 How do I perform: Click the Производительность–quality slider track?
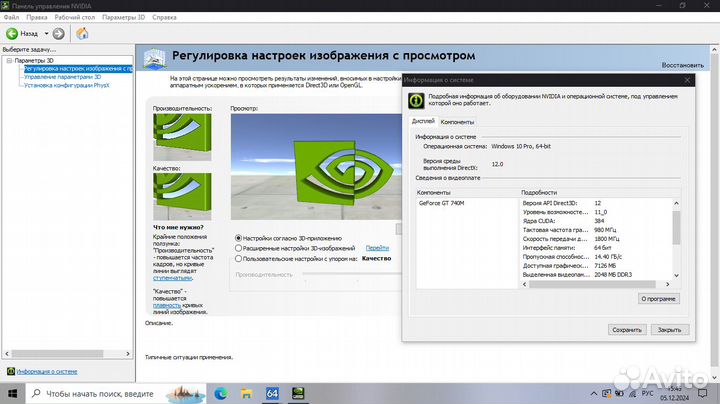352,275
